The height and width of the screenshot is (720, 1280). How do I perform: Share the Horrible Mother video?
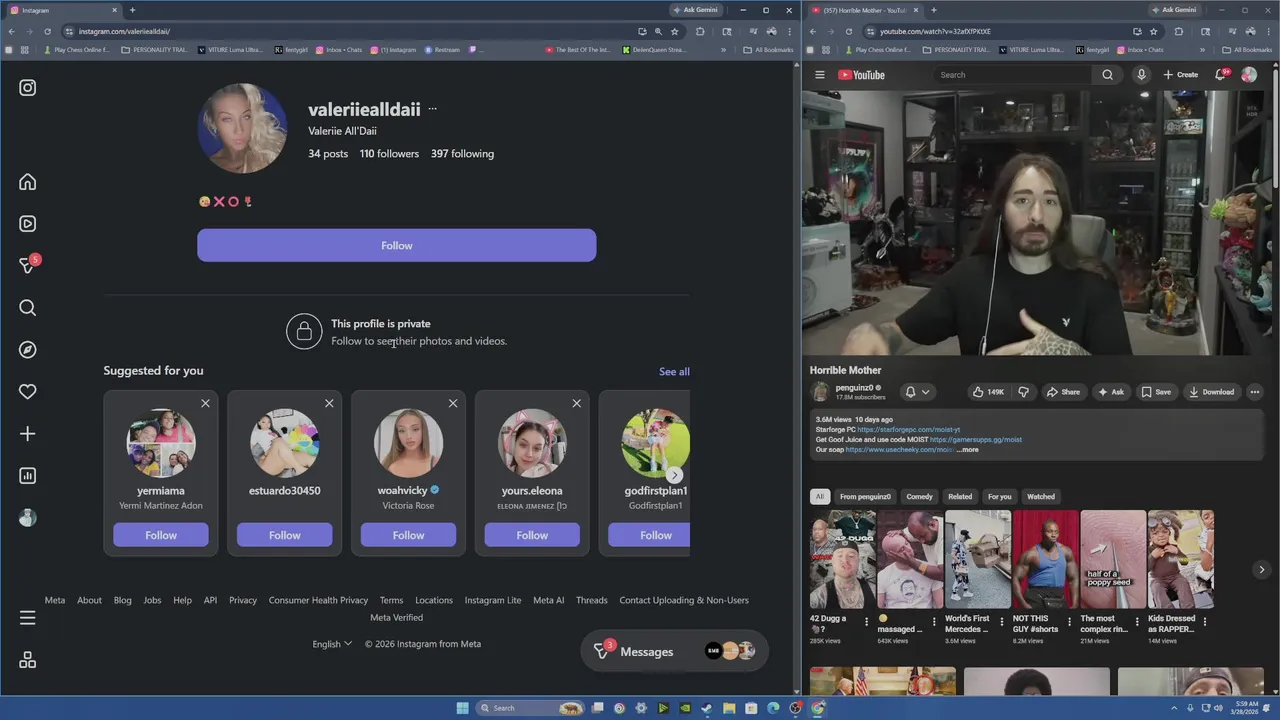click(x=1063, y=392)
